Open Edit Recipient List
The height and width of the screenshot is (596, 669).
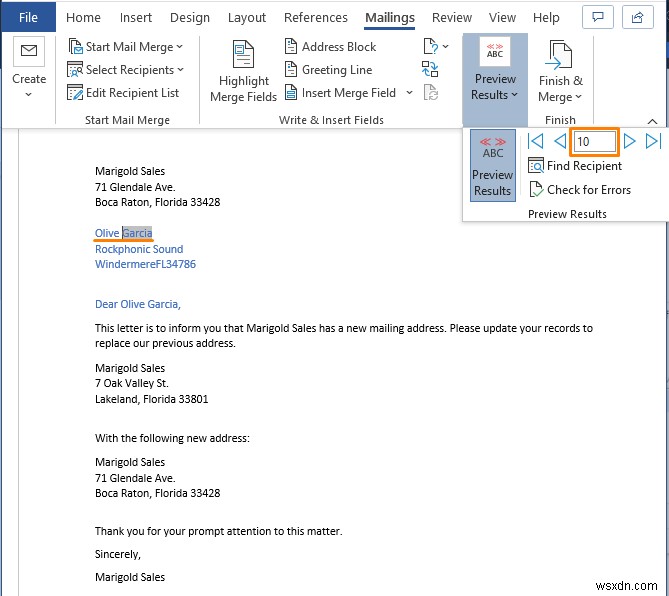click(123, 93)
